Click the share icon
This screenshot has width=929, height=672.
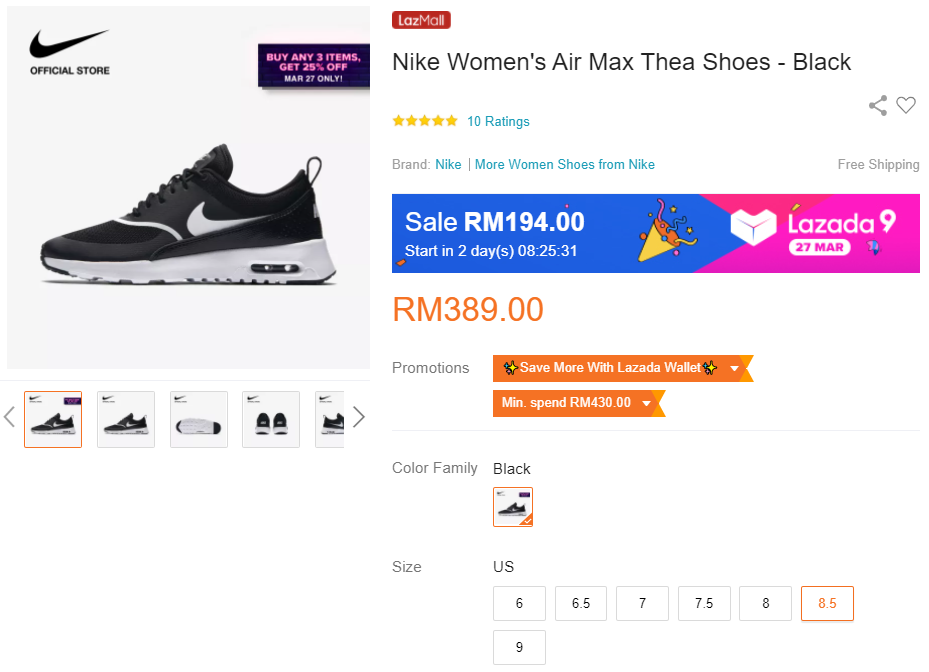click(878, 105)
